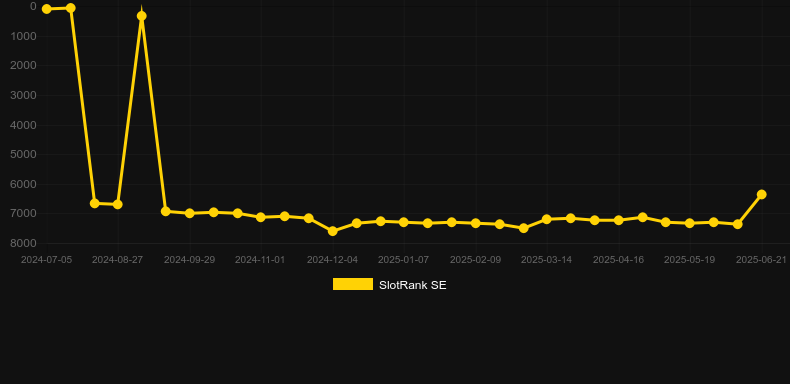This screenshot has height=384, width=790.
Task: Select the data point above 2024-09-29
Action: [x=189, y=213]
